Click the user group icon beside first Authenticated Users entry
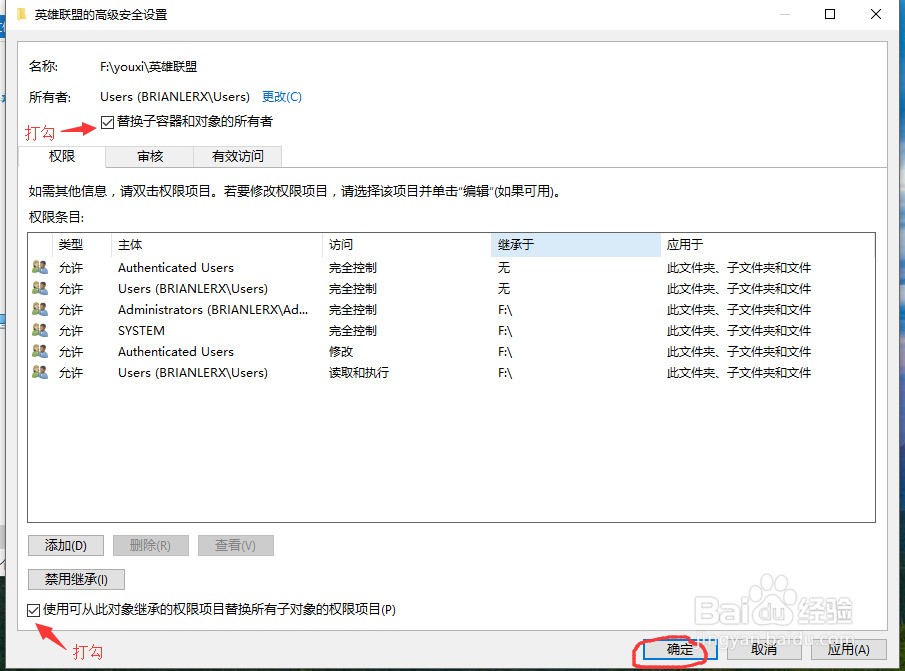The height and width of the screenshot is (671, 905). [40, 267]
